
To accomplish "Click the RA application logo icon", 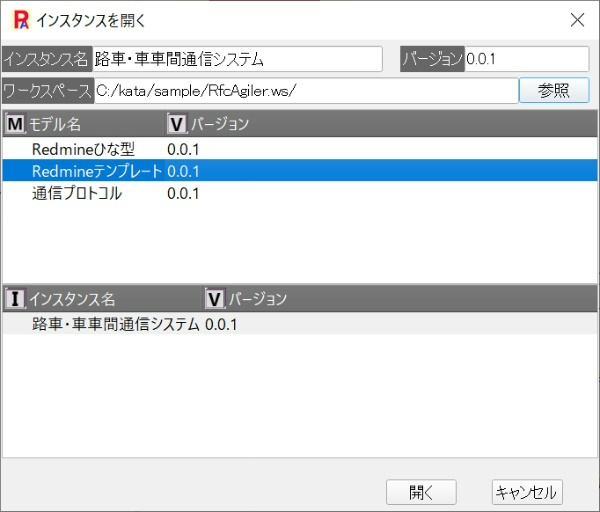I will 21,20.
